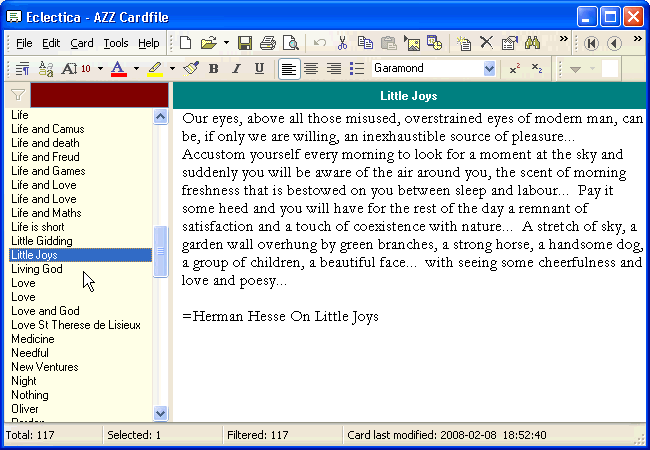Image resolution: width=650 pixels, height=450 pixels.
Task: Delete the card with the X icon
Action: click(x=486, y=43)
